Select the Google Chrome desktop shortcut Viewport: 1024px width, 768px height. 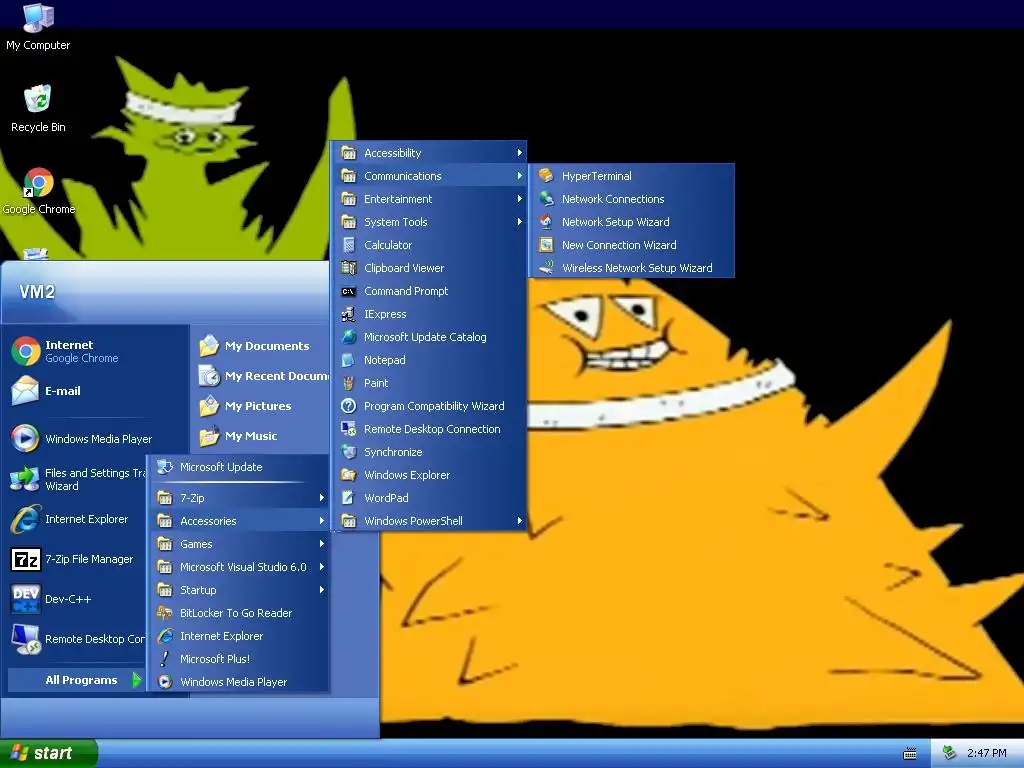39,191
